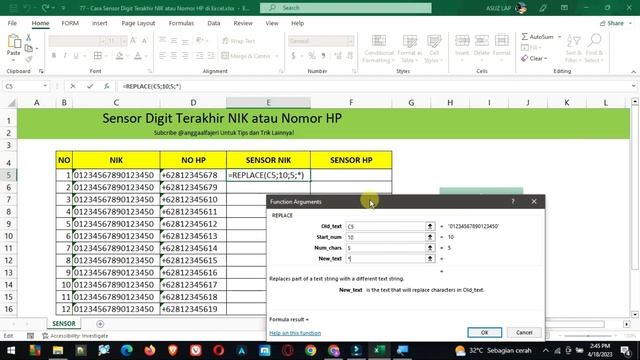Open Microsoft Edge from the taskbar
Screen dimensions: 640x360
(x=127, y=351)
